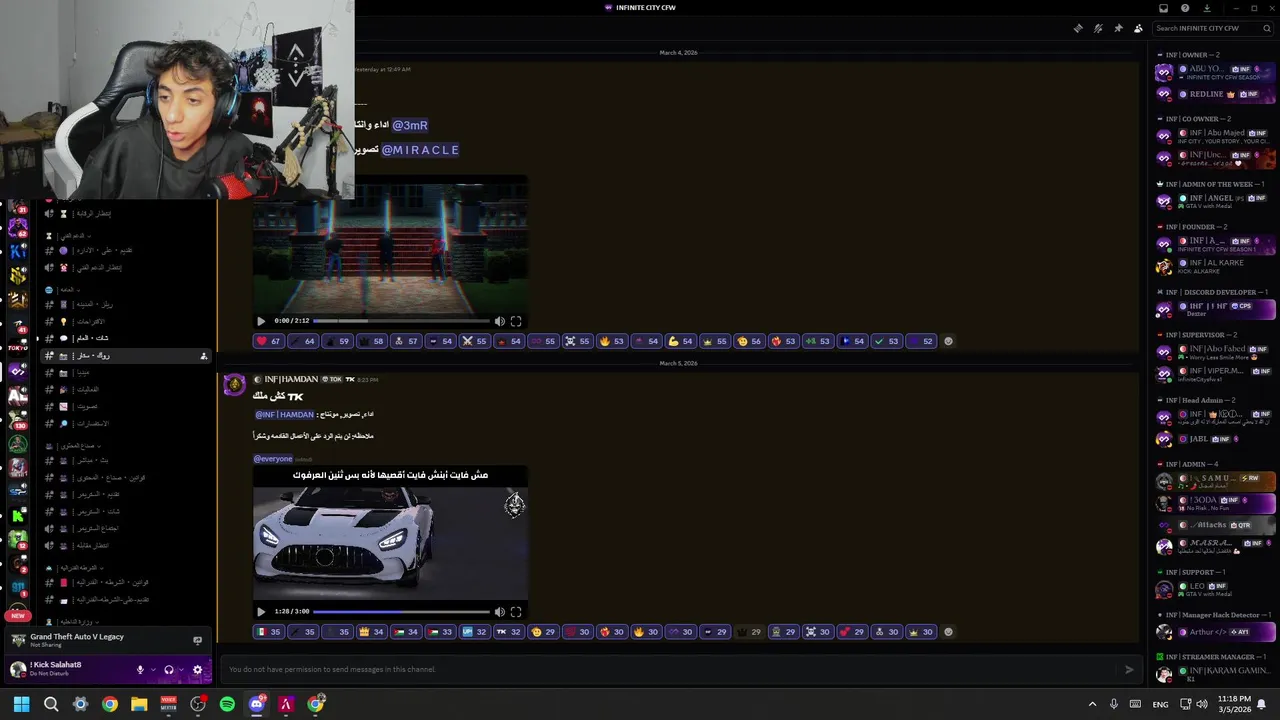Seek within the 2:12 video progress bar

coord(401,321)
